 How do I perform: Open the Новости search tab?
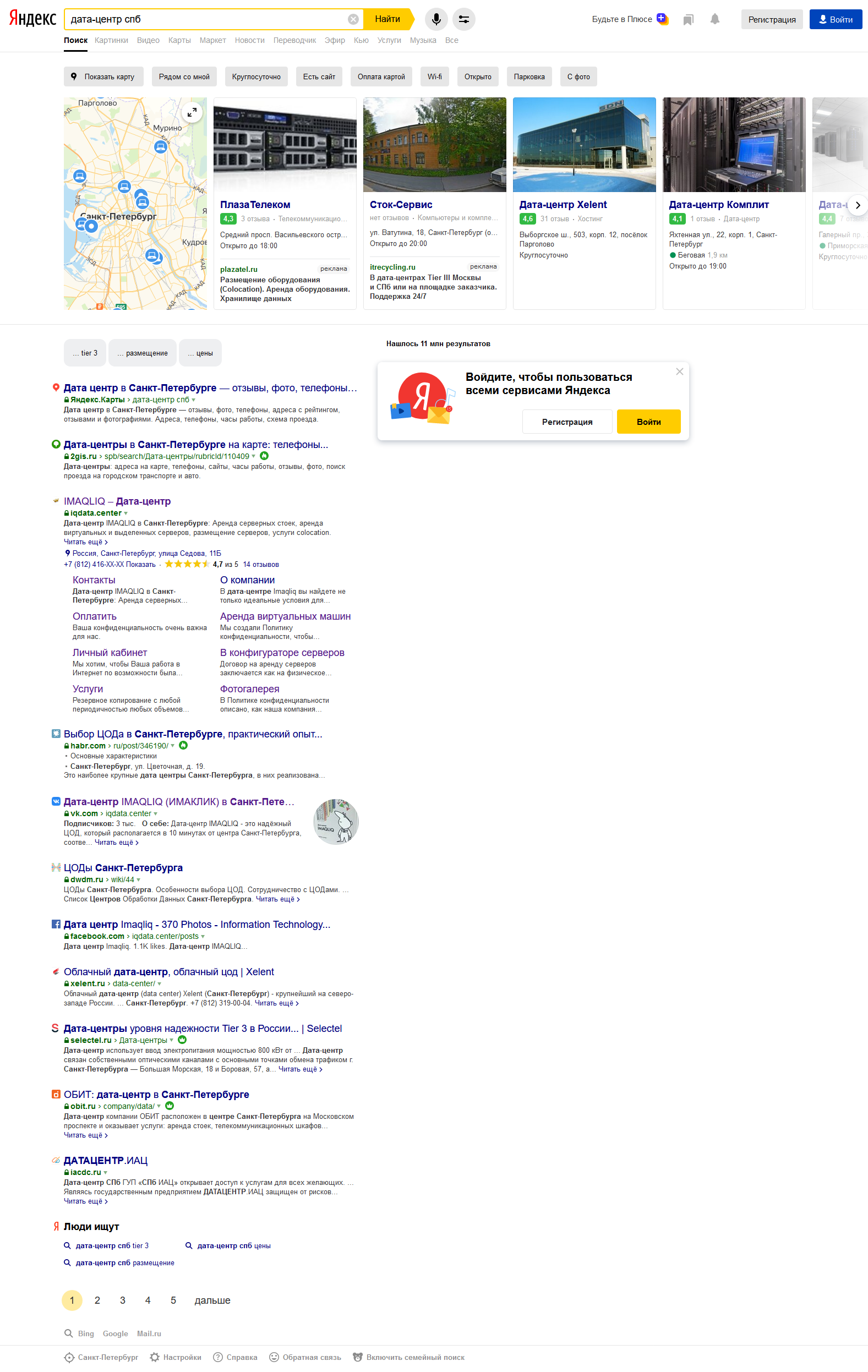pos(250,41)
